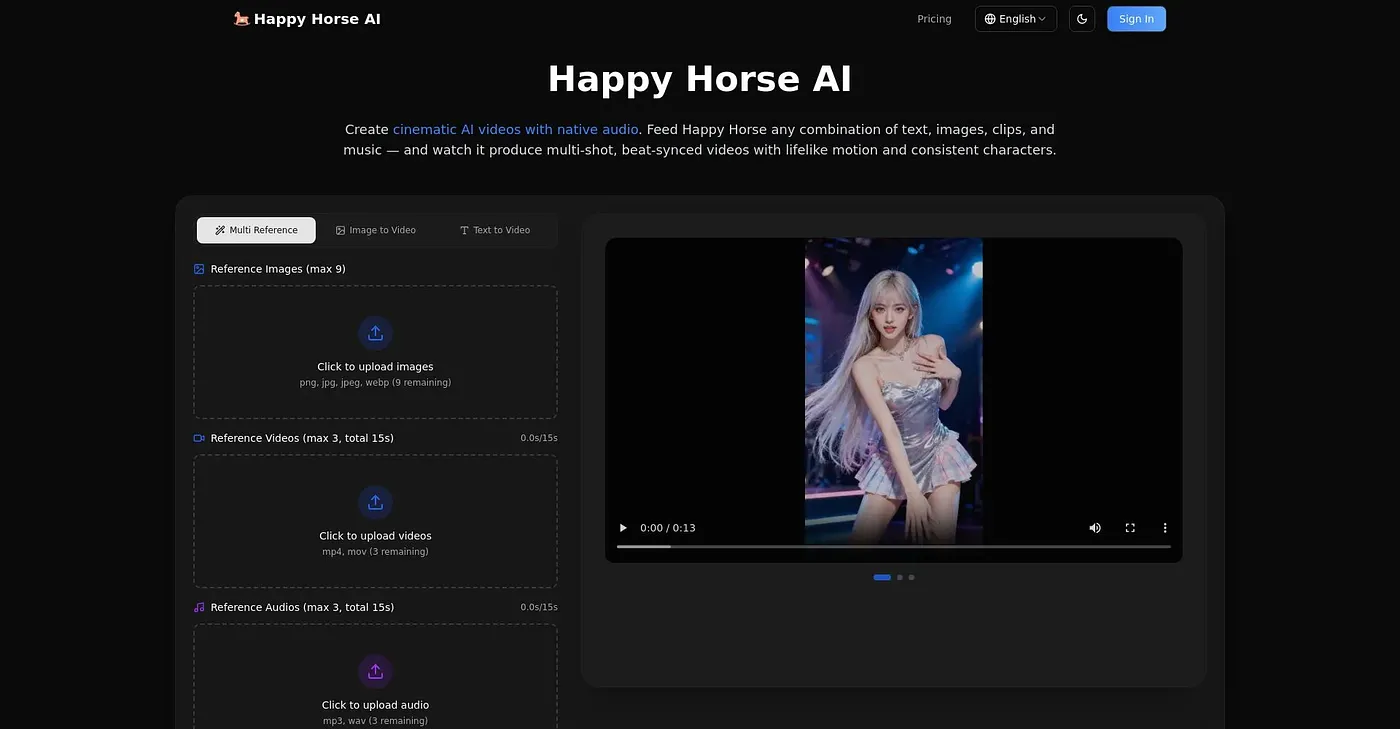The width and height of the screenshot is (1400, 729).
Task: Go to the second carousel slide dot
Action: click(900, 577)
